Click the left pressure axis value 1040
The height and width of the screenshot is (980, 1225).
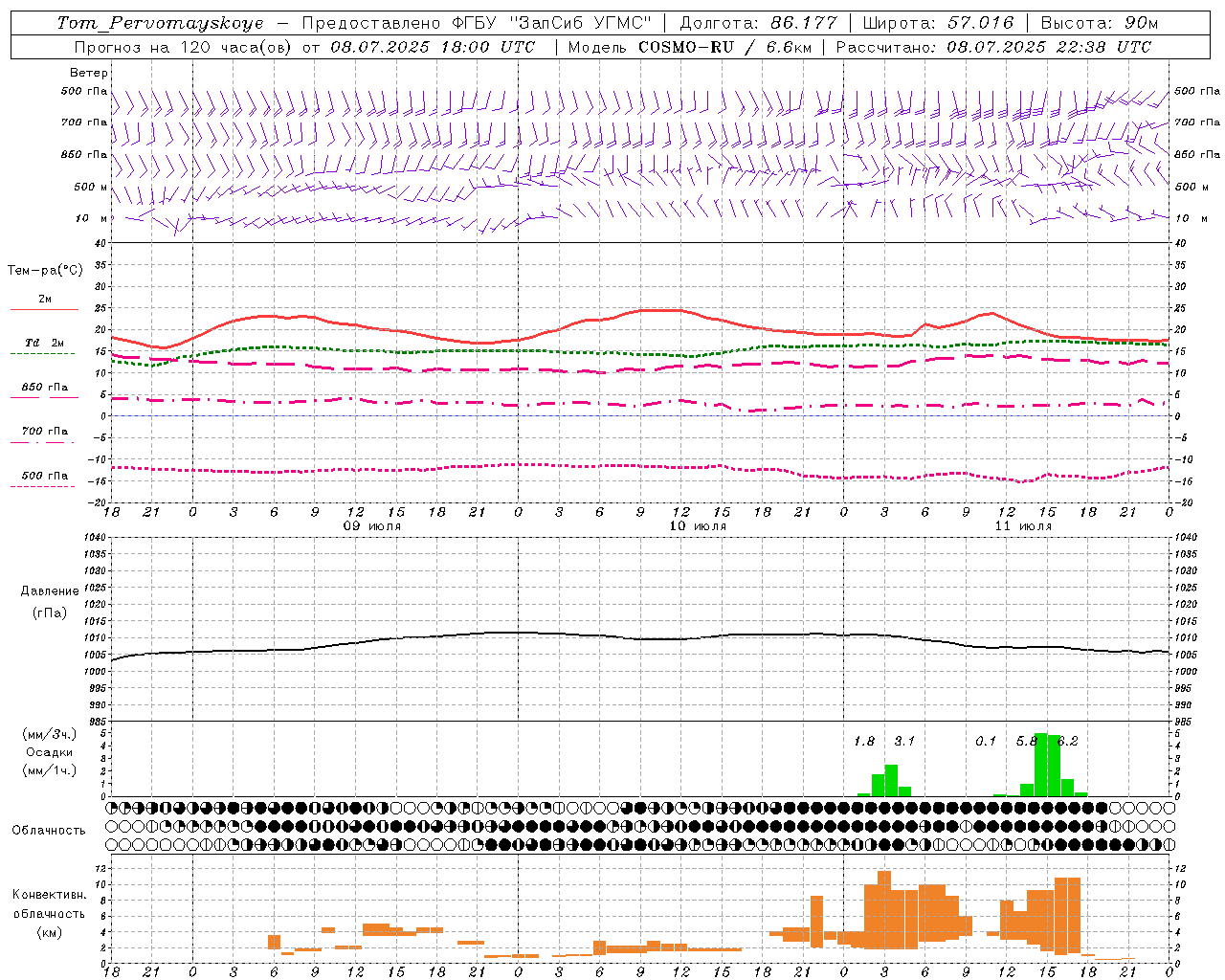click(x=96, y=537)
